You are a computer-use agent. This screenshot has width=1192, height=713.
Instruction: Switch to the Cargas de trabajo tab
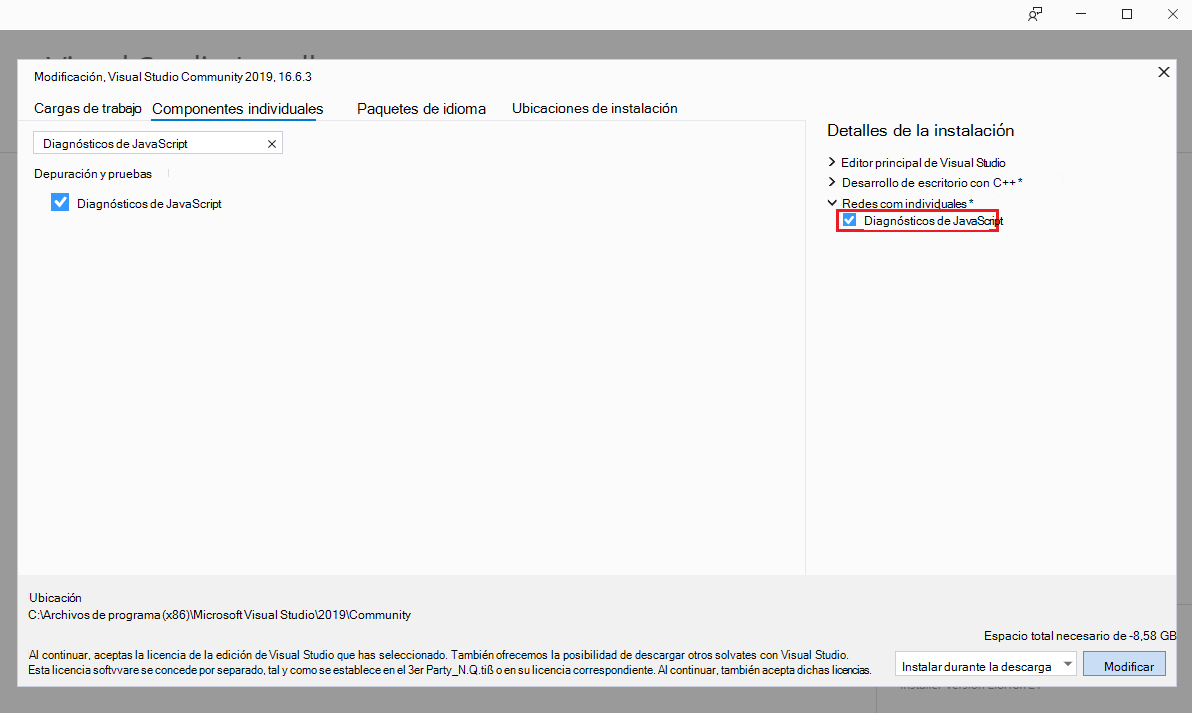(88, 108)
